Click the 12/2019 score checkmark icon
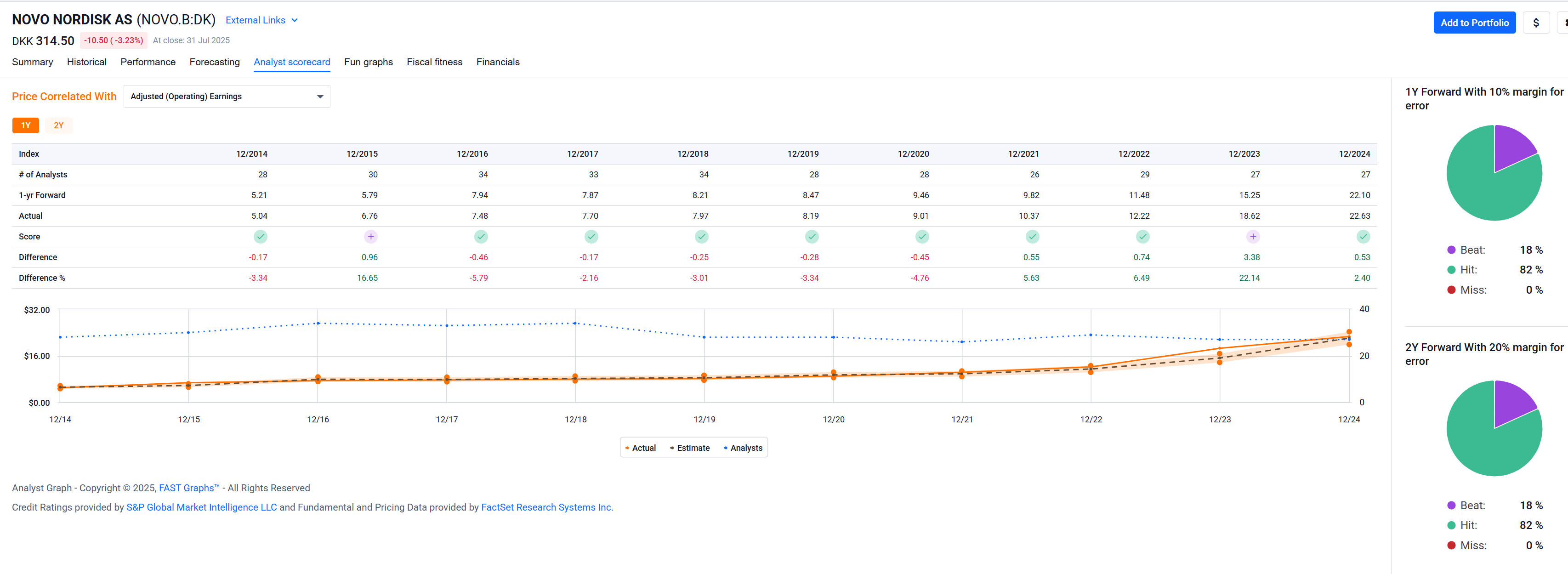This screenshot has width=1568, height=574. coord(812,237)
